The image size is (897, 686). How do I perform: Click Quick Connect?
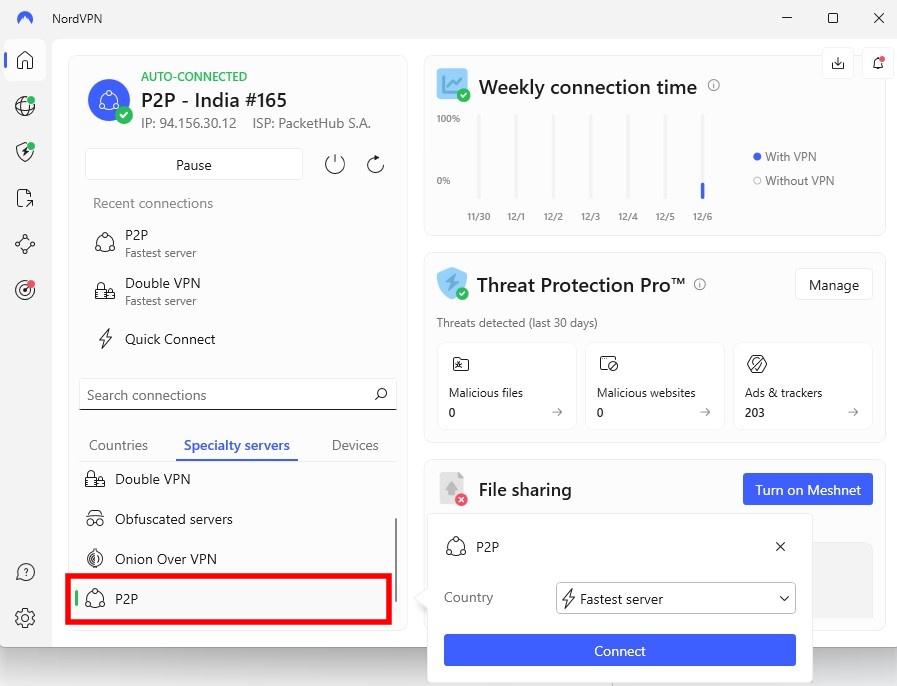237,339
